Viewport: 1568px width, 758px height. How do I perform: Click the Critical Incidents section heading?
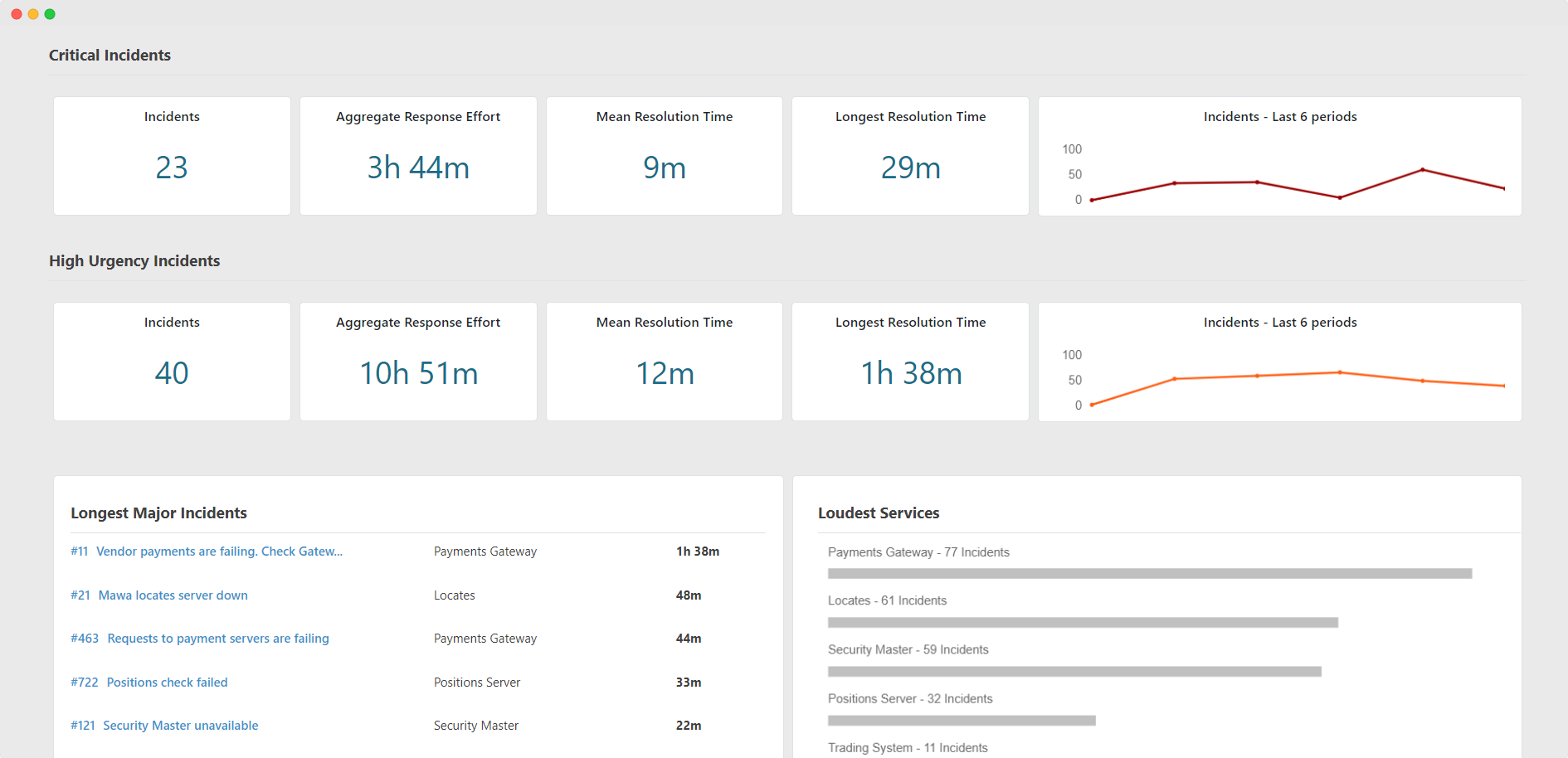pyautogui.click(x=110, y=56)
